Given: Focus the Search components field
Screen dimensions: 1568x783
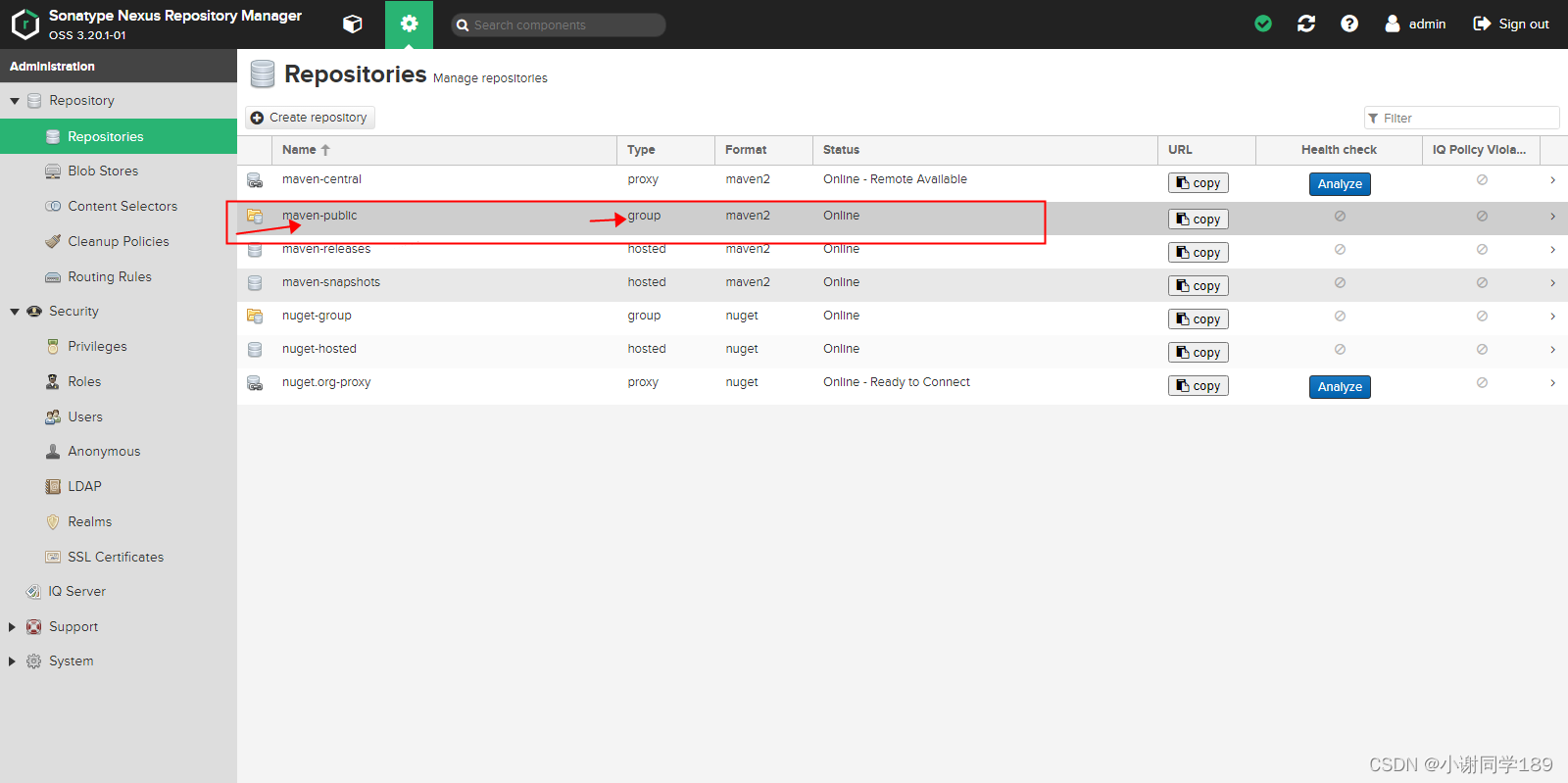Looking at the screenshot, I should [x=559, y=24].
